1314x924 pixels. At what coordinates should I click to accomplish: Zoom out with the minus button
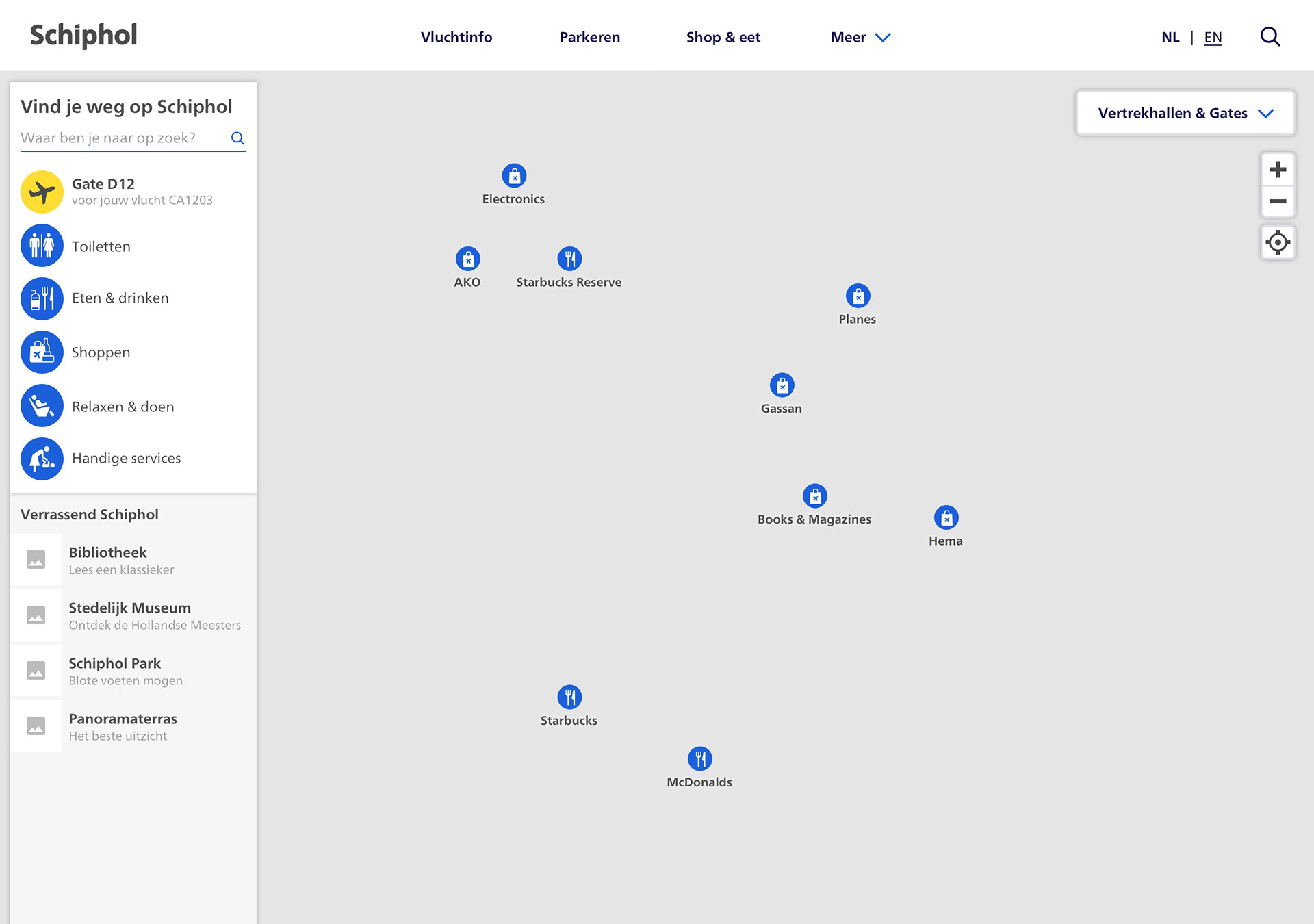(1278, 201)
